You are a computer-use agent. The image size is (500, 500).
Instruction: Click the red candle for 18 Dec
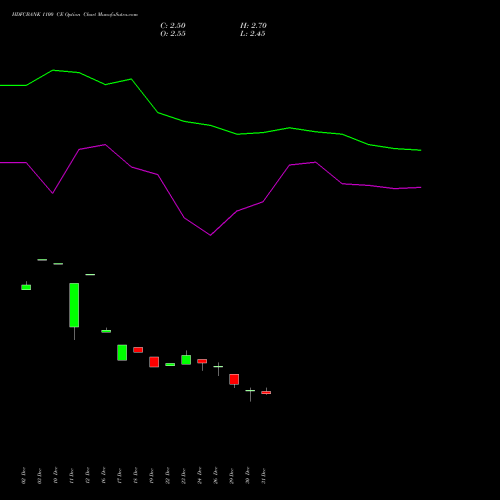(138, 350)
